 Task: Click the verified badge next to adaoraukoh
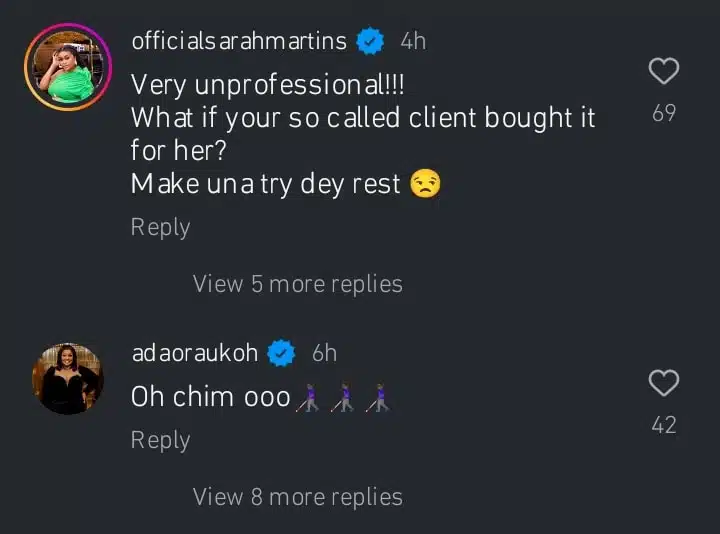[x=283, y=353]
